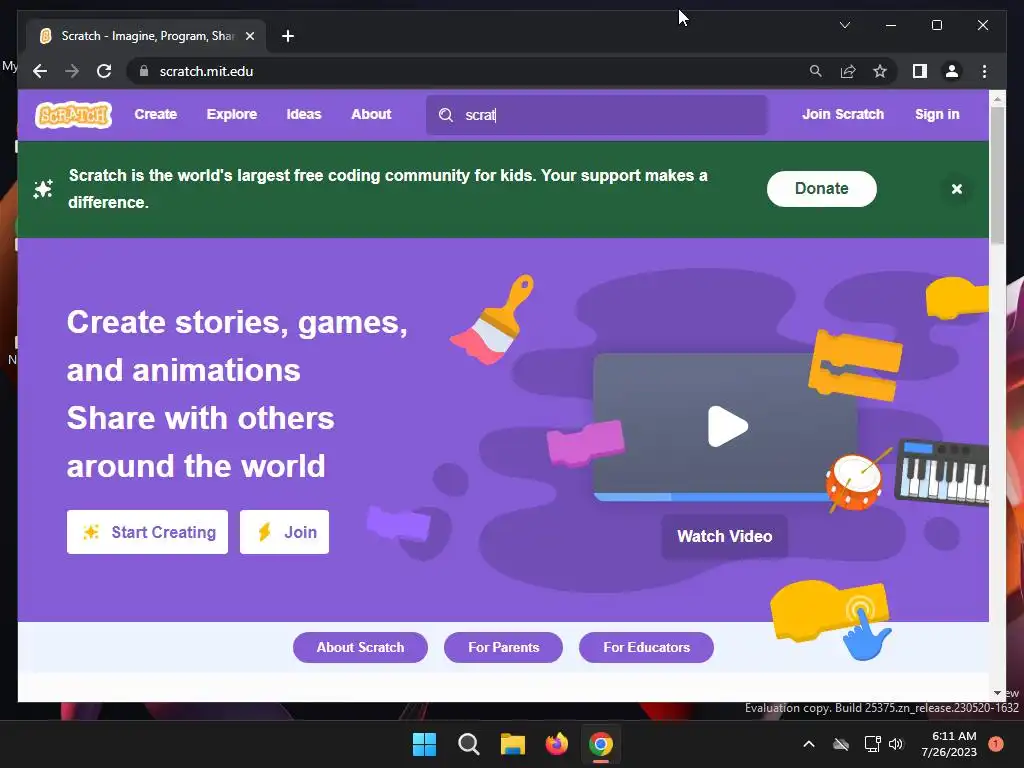The height and width of the screenshot is (768, 1024).
Task: Click the page vertical scrollbar thumb
Action: (x=997, y=175)
